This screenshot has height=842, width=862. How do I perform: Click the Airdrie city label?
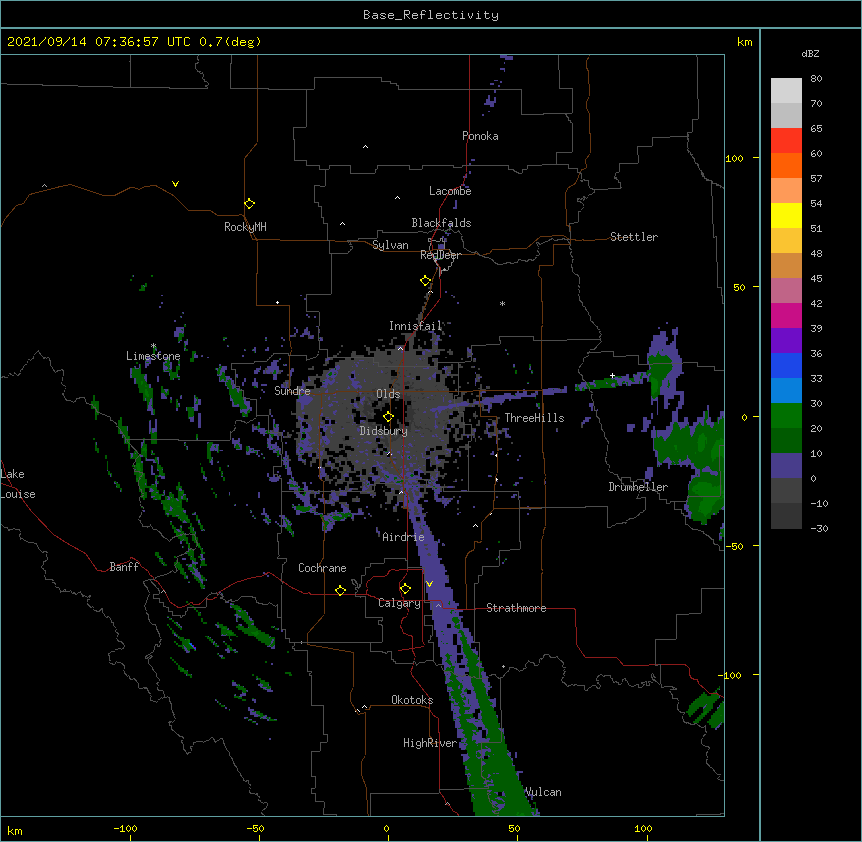(404, 537)
